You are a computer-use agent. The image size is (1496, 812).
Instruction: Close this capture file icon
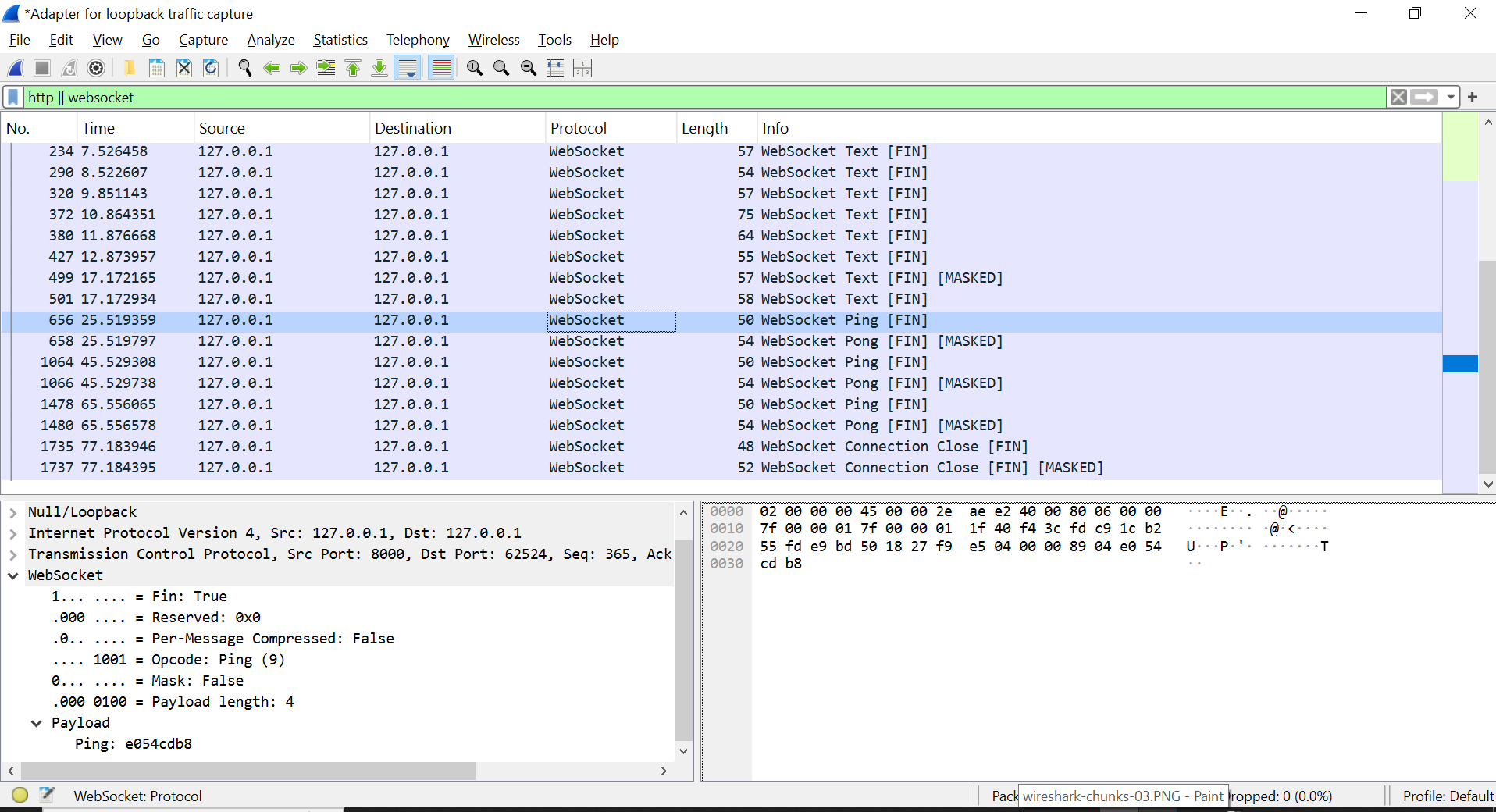183,68
